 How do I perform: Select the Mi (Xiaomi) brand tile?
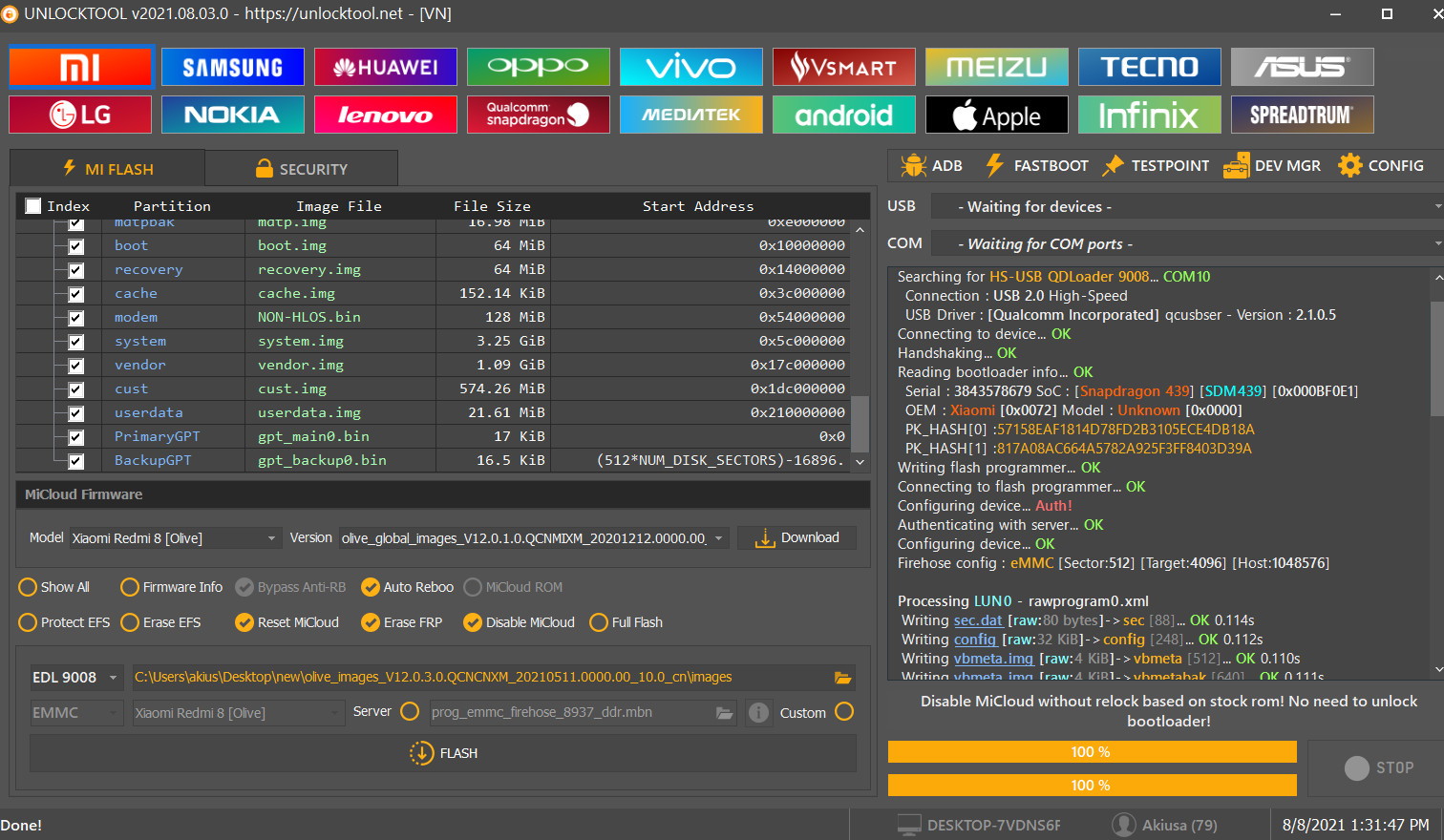80,67
